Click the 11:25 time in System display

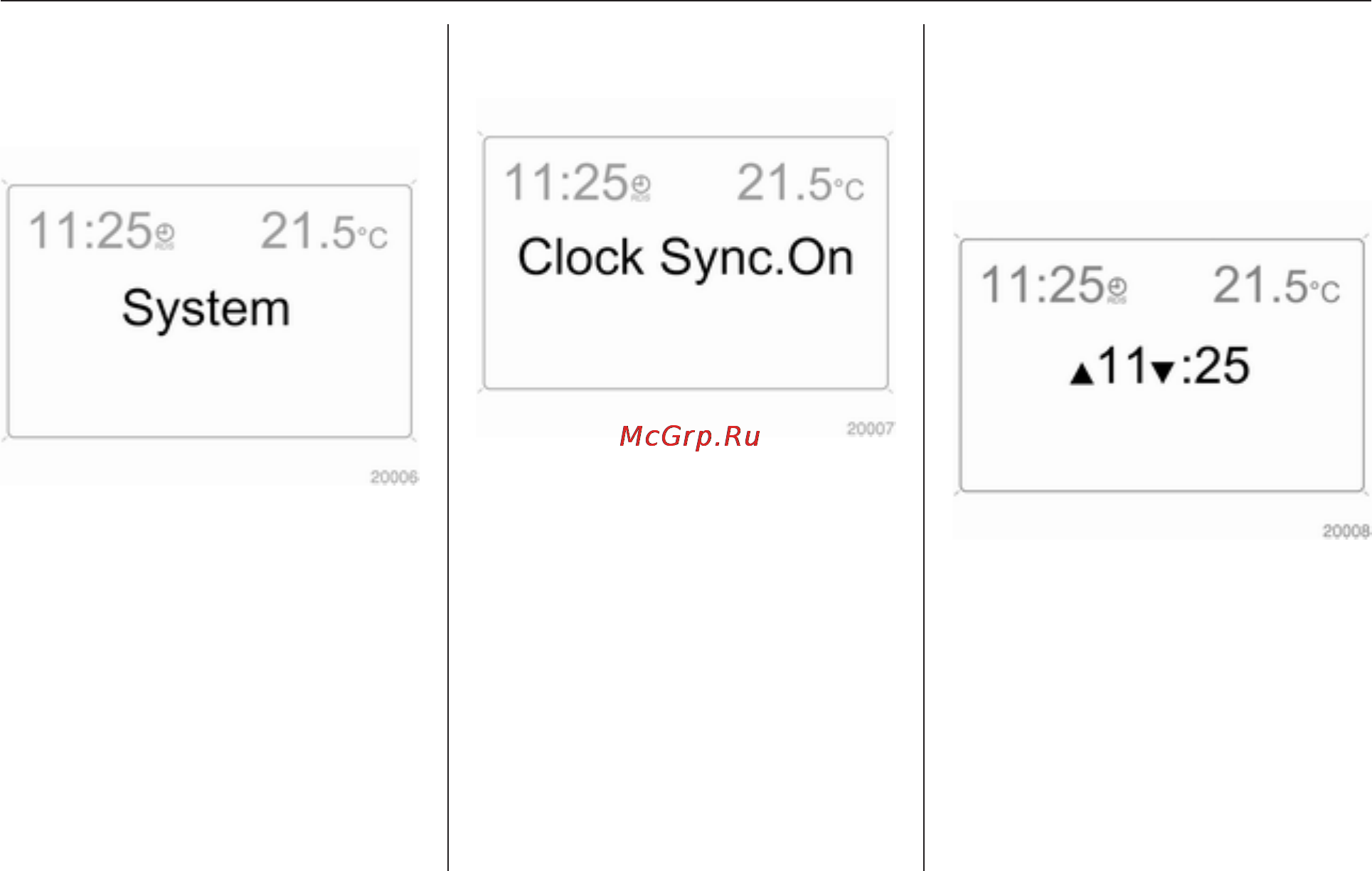[90, 231]
